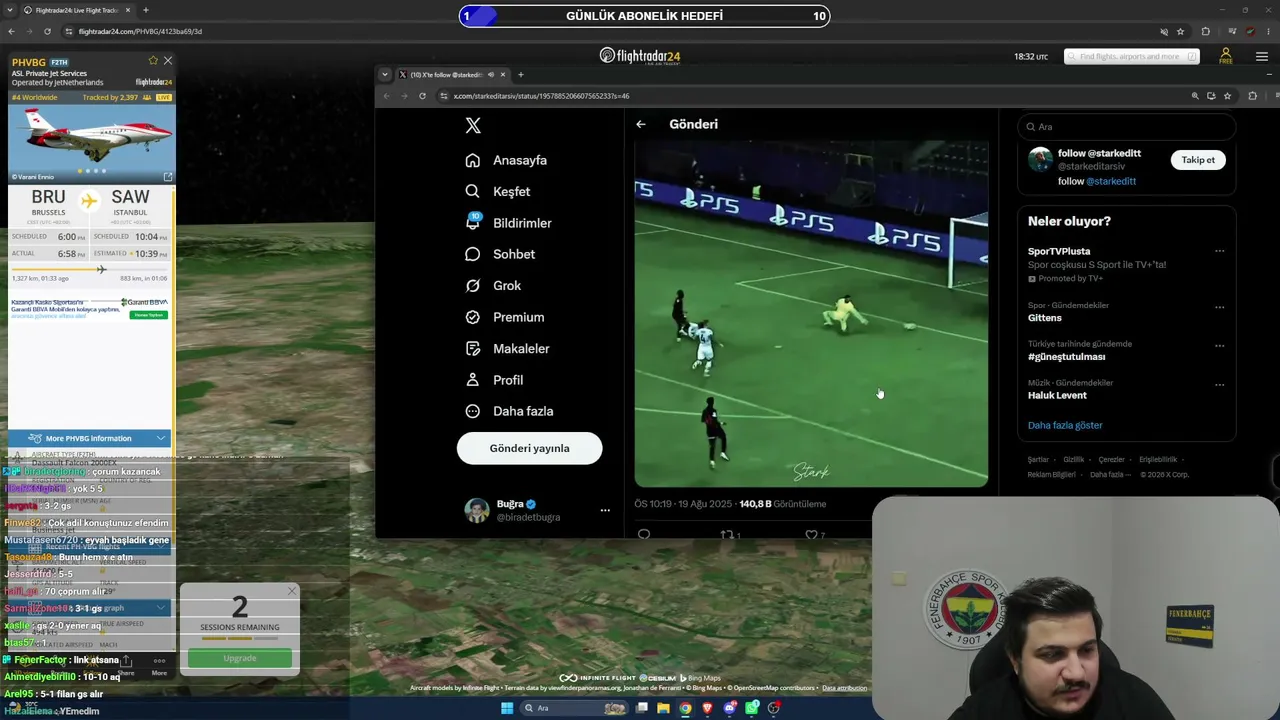Open the @starkeditt profile link

1111,181
